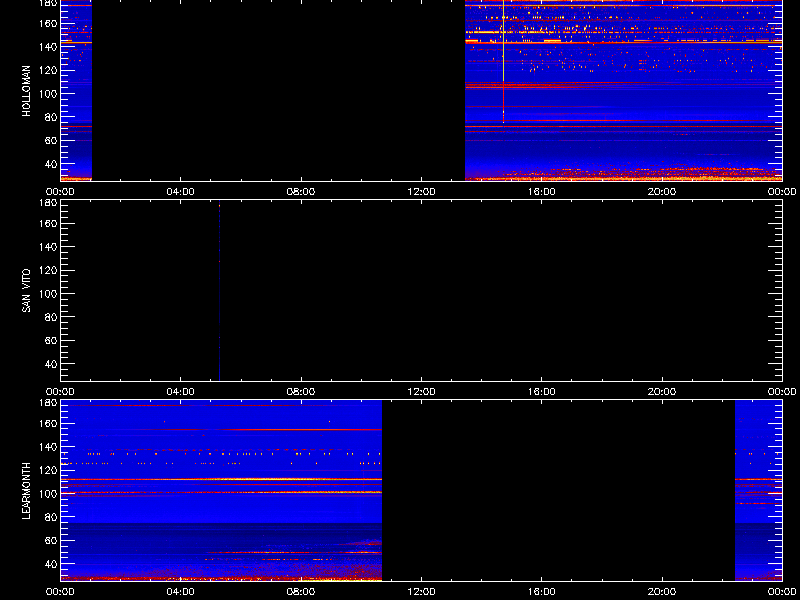Select the 160 frequency label on Learmonth axis
This screenshot has width=800, height=600.
(47, 423)
